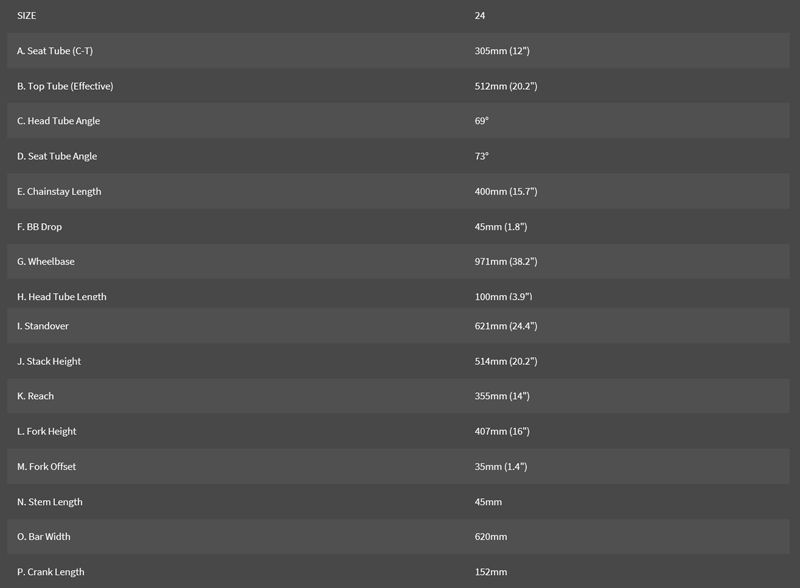
Task: Click the 152mm crank length value
Action: coord(491,572)
